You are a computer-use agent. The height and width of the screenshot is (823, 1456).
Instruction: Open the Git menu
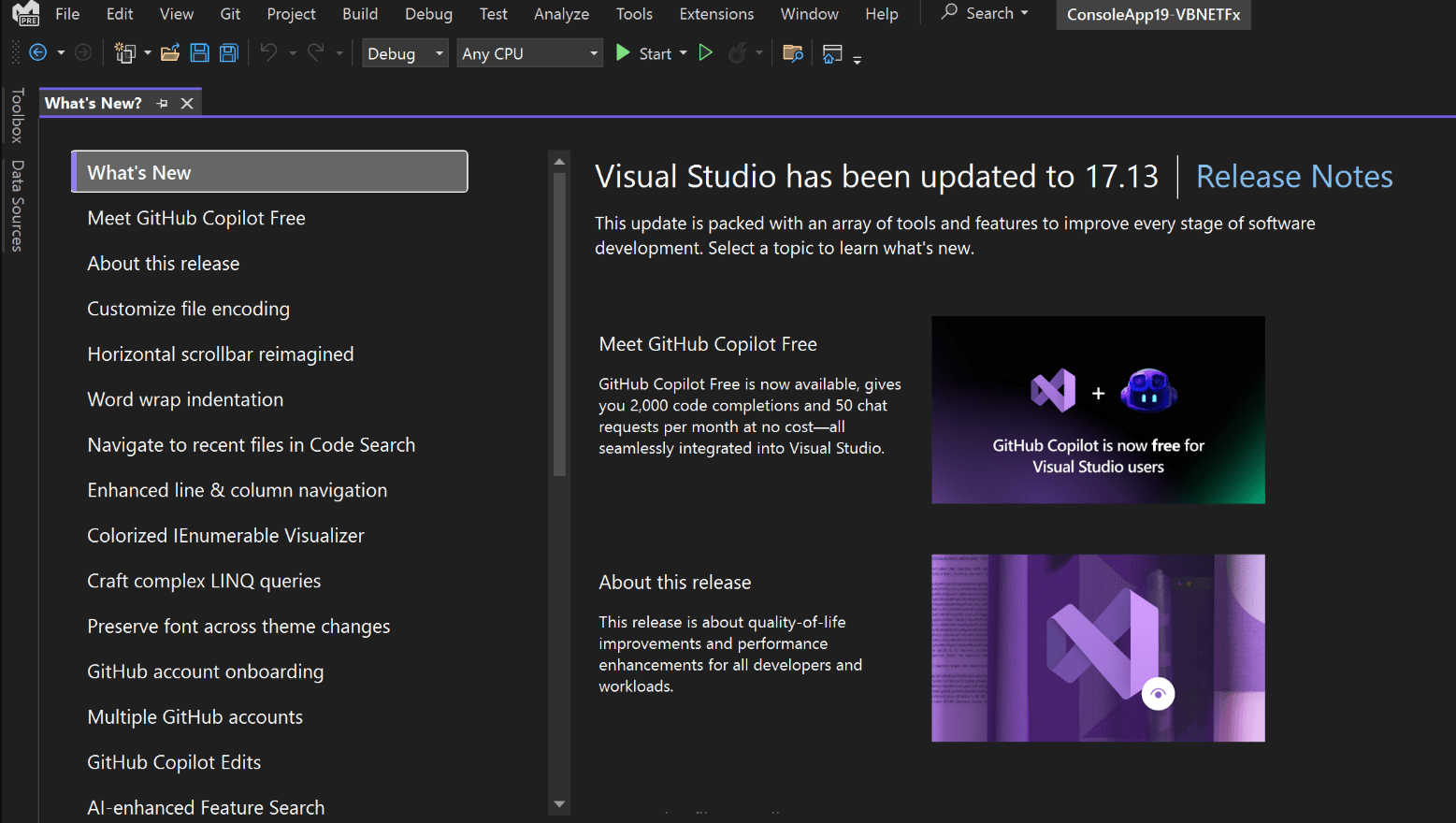point(230,14)
